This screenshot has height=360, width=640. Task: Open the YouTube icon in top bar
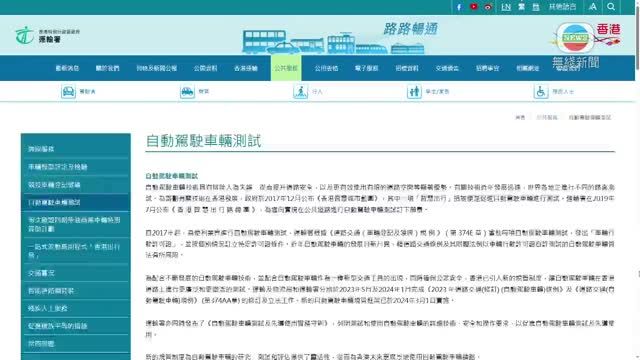[x=473, y=7]
